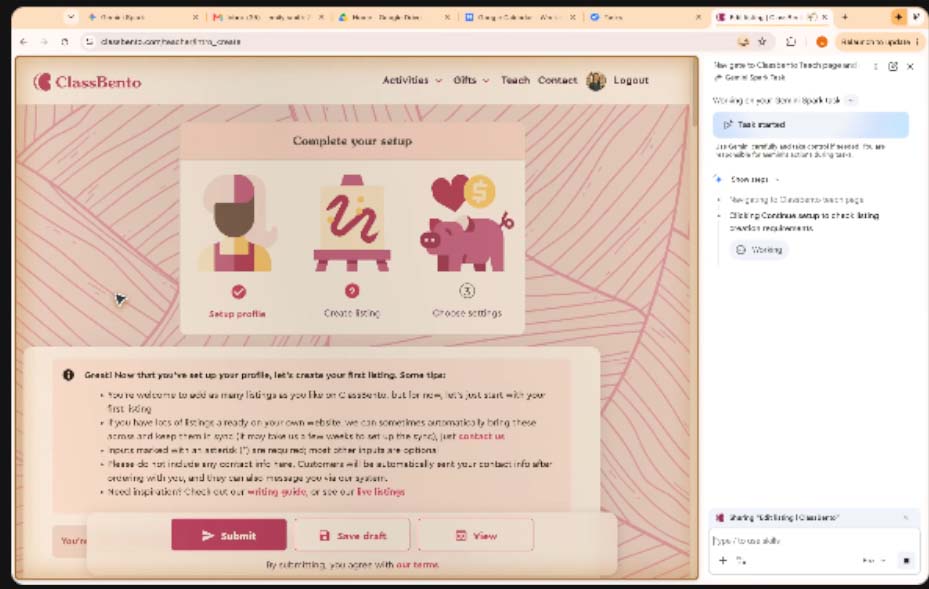Stop the running task with the square button
The height and width of the screenshot is (589, 929).
click(x=906, y=560)
